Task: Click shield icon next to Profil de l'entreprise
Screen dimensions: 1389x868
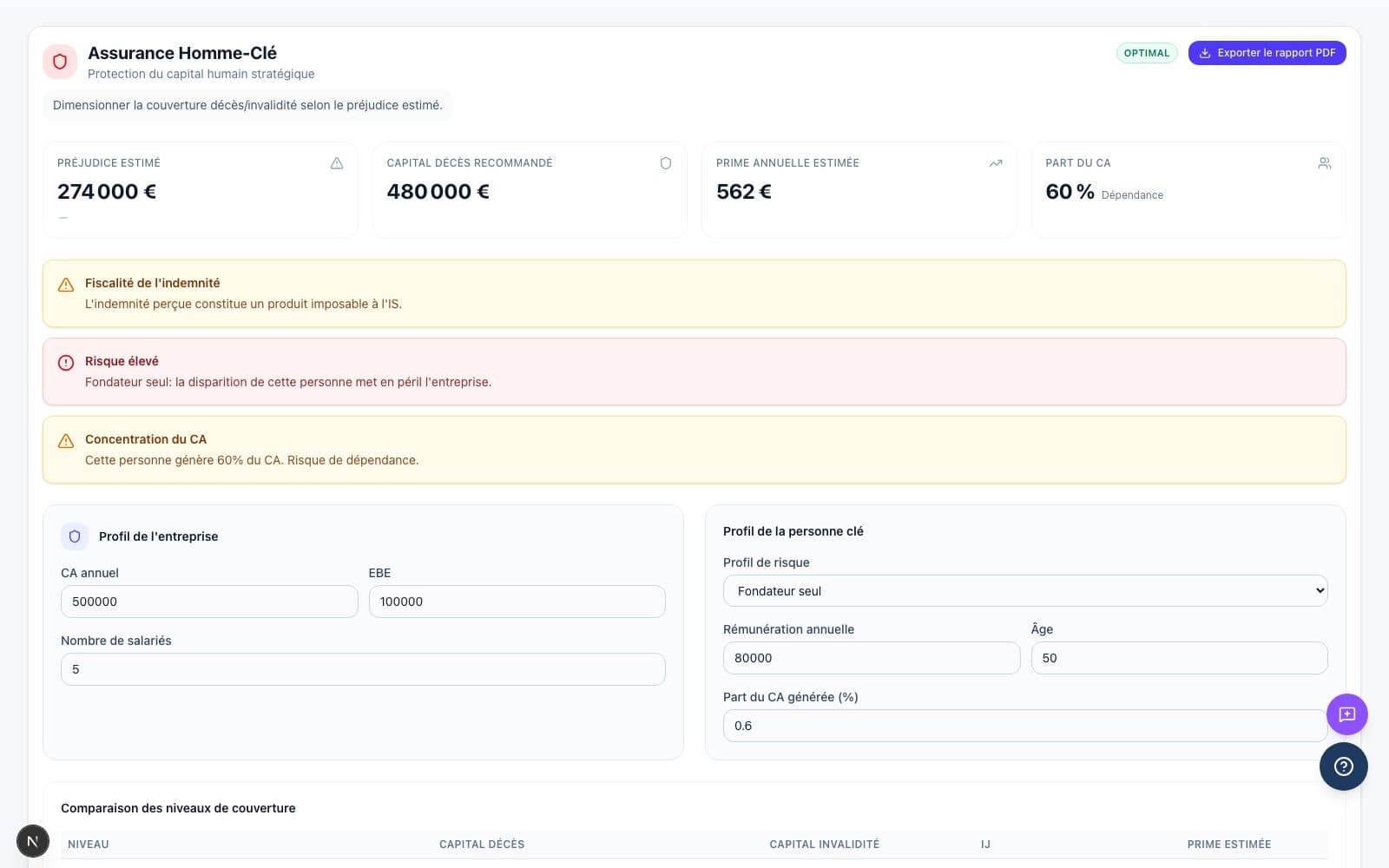Action: click(75, 536)
